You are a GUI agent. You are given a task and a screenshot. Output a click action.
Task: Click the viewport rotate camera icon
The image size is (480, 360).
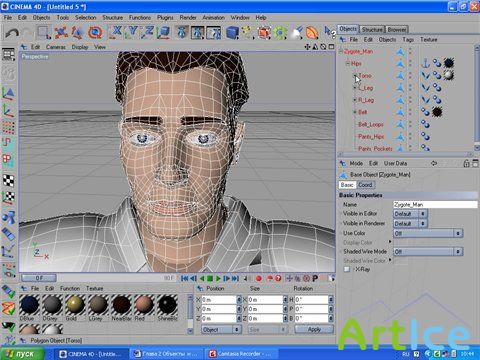(323, 47)
